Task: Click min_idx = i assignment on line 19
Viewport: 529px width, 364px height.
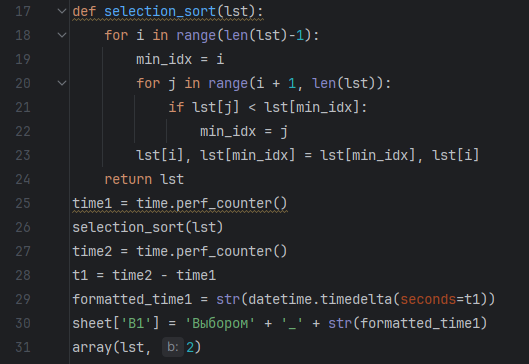Action: tap(180, 60)
